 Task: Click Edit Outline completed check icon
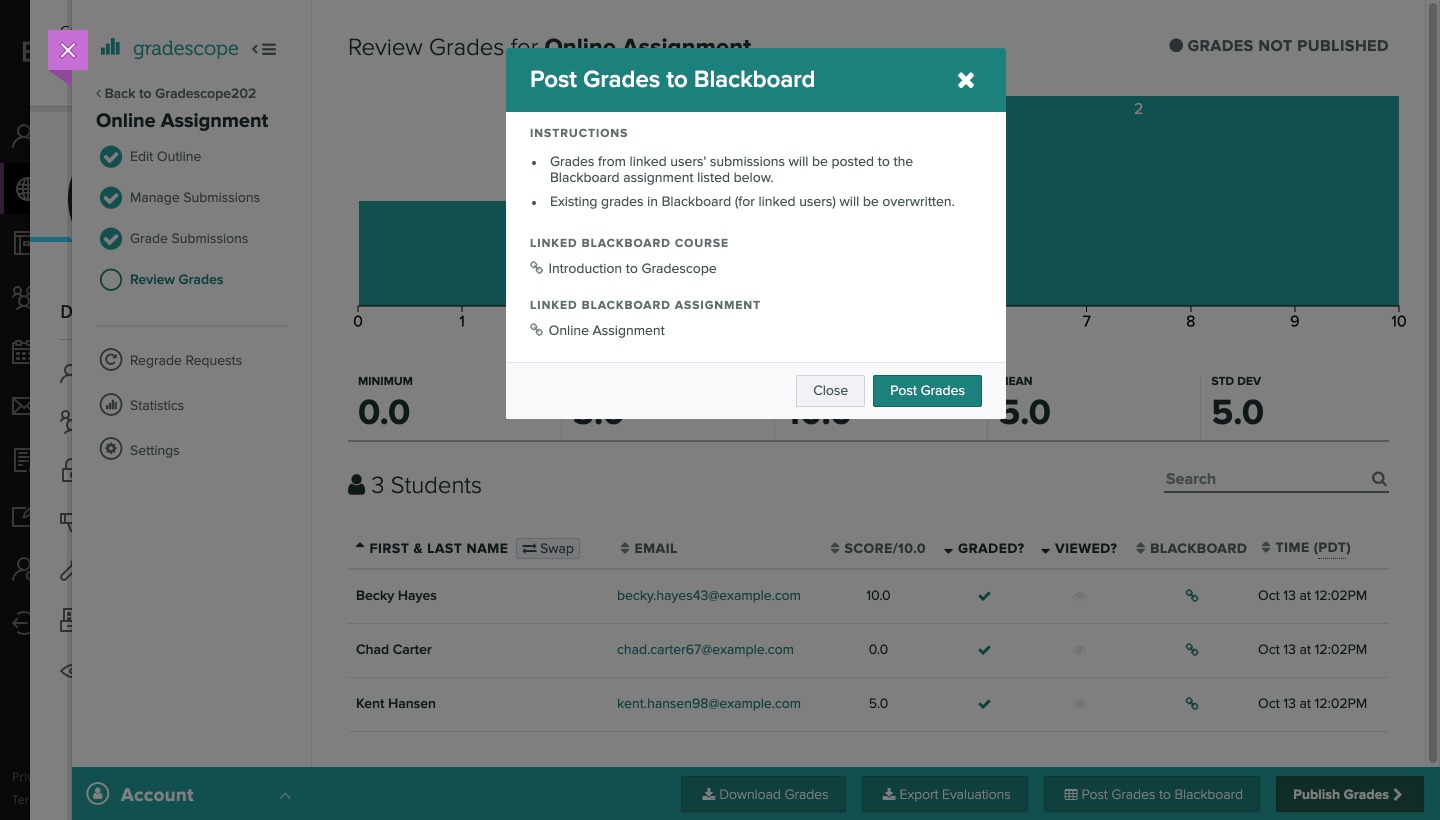111,156
